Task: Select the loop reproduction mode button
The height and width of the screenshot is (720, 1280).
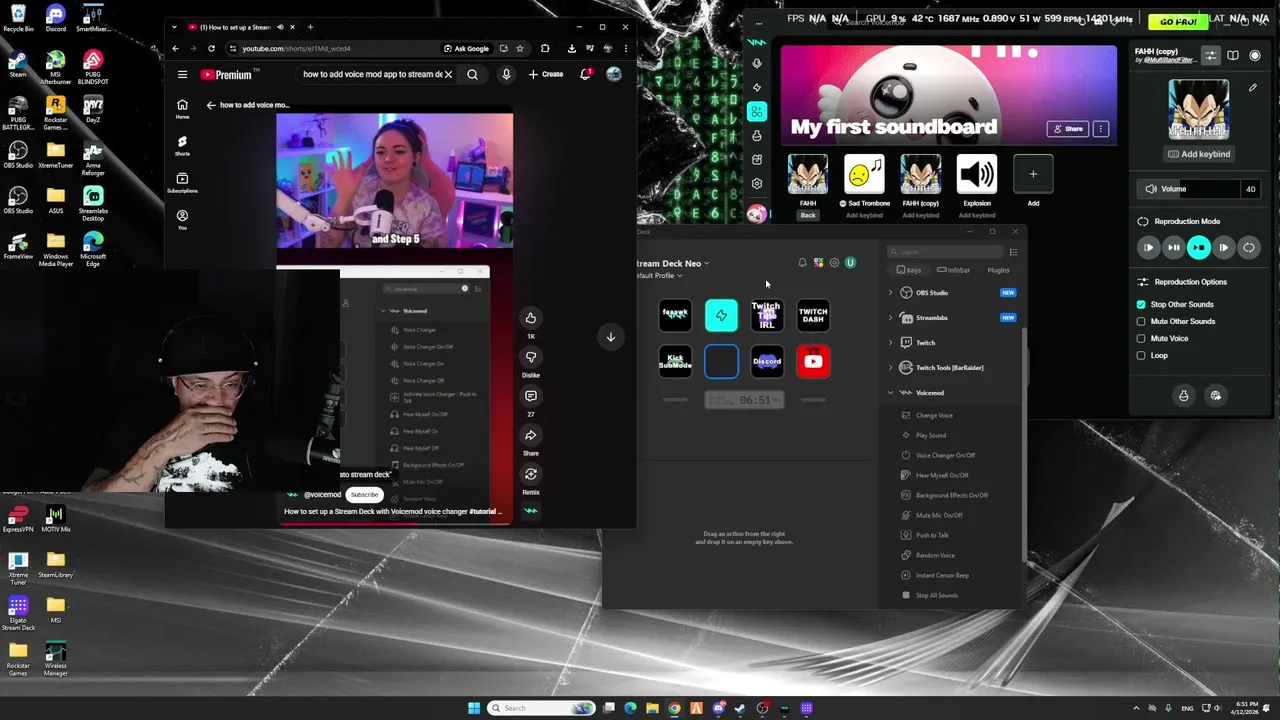Action: pyautogui.click(x=1249, y=247)
